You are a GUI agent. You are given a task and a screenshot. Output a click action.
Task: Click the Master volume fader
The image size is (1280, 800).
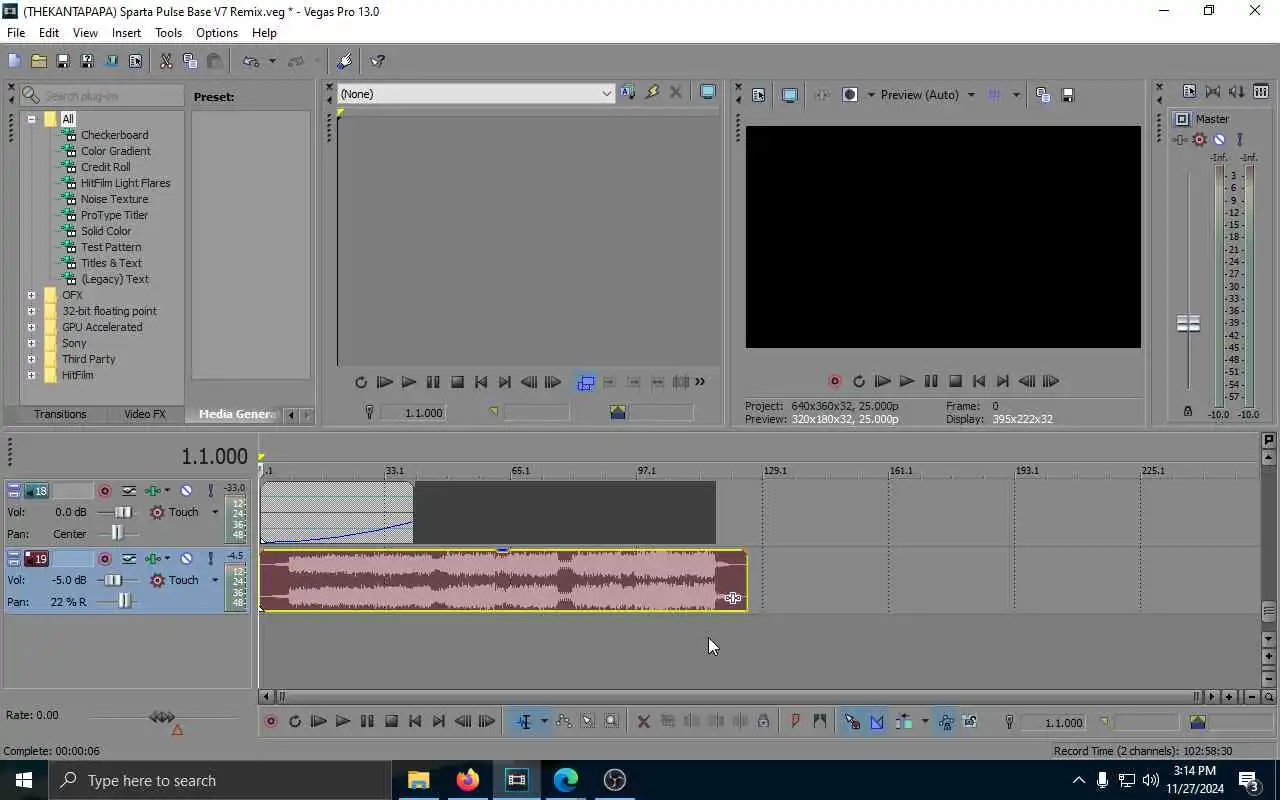1188,324
